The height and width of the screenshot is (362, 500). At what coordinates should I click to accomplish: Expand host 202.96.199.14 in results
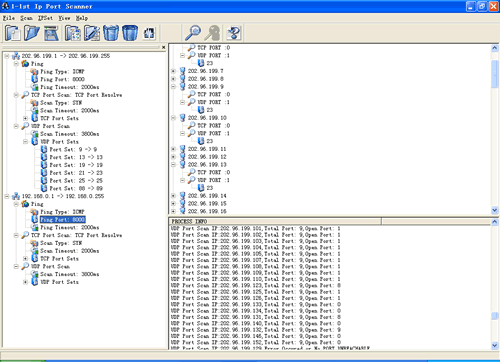173,196
